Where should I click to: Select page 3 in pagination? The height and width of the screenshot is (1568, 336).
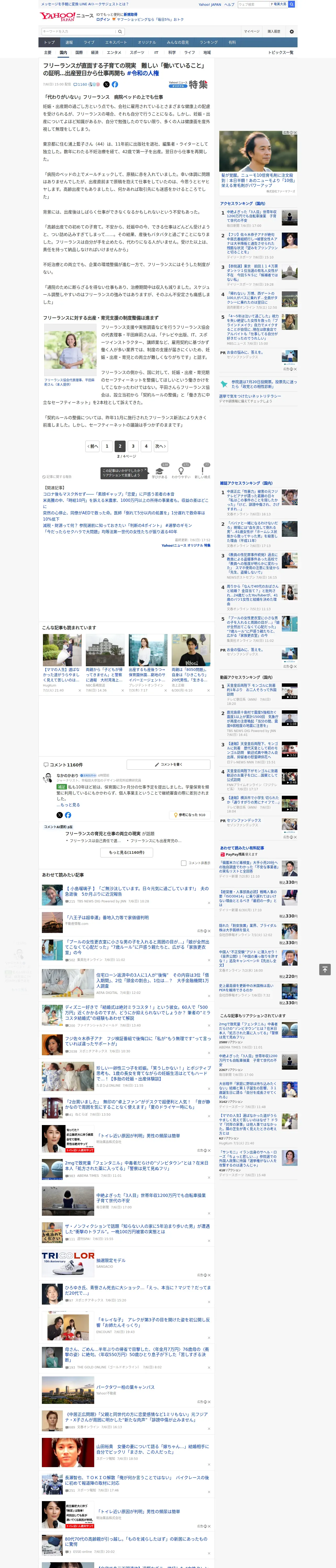(133, 446)
